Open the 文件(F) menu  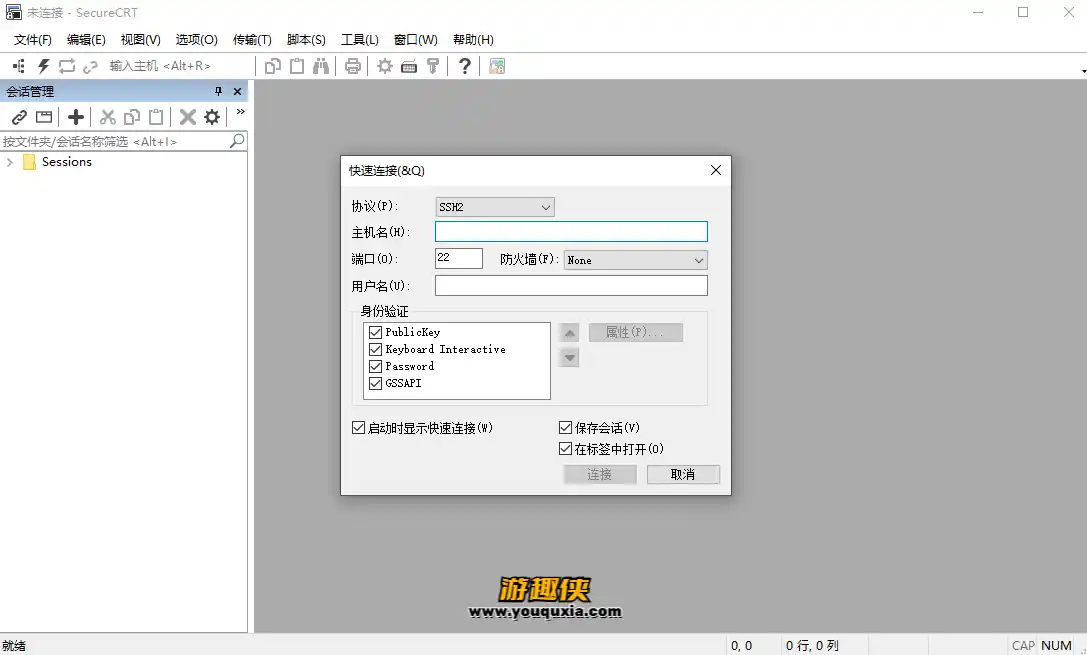[33, 40]
